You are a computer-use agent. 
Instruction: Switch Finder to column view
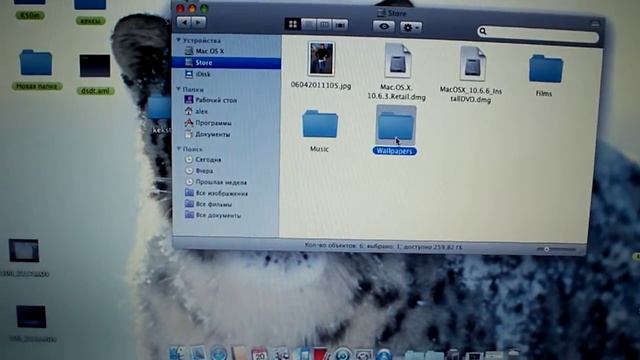[x=324, y=25]
